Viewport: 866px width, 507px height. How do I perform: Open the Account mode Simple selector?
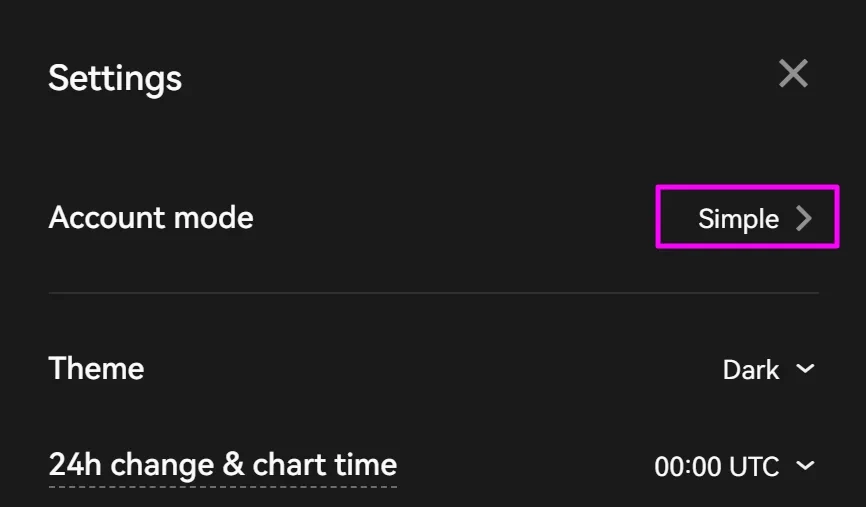747,218
